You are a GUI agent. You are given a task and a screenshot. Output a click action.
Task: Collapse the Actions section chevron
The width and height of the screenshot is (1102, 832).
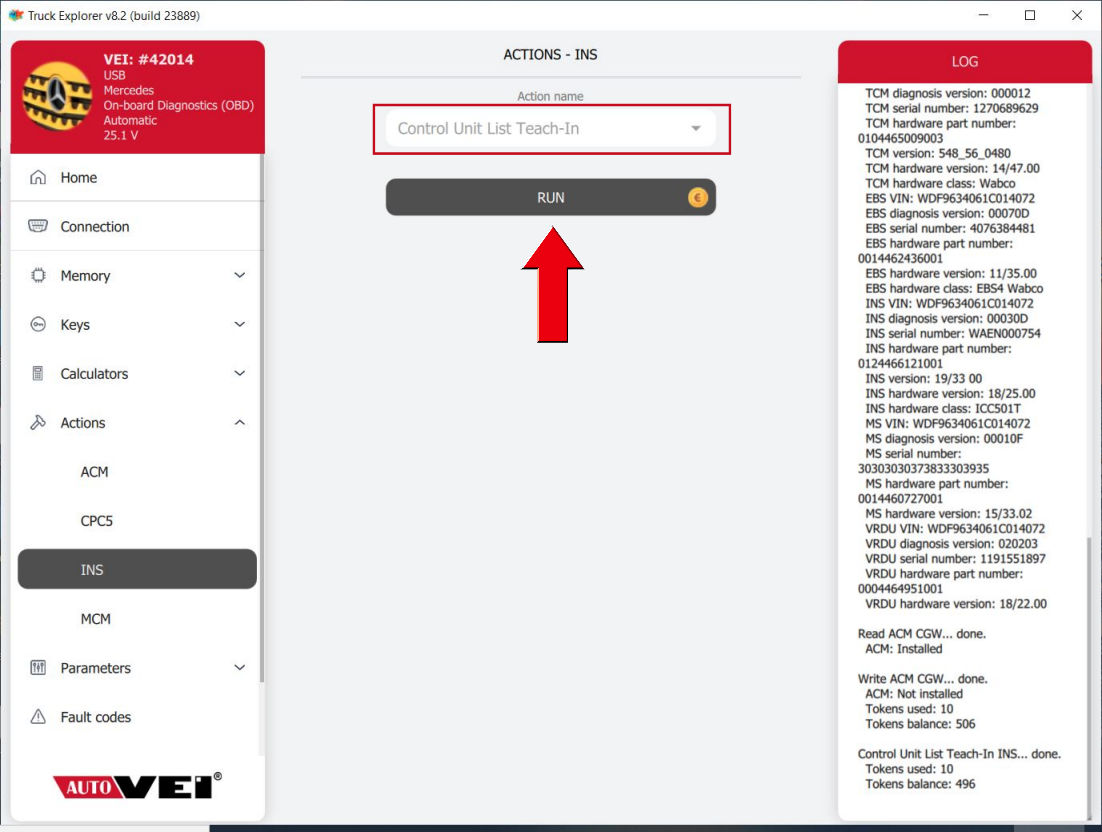[x=239, y=423]
